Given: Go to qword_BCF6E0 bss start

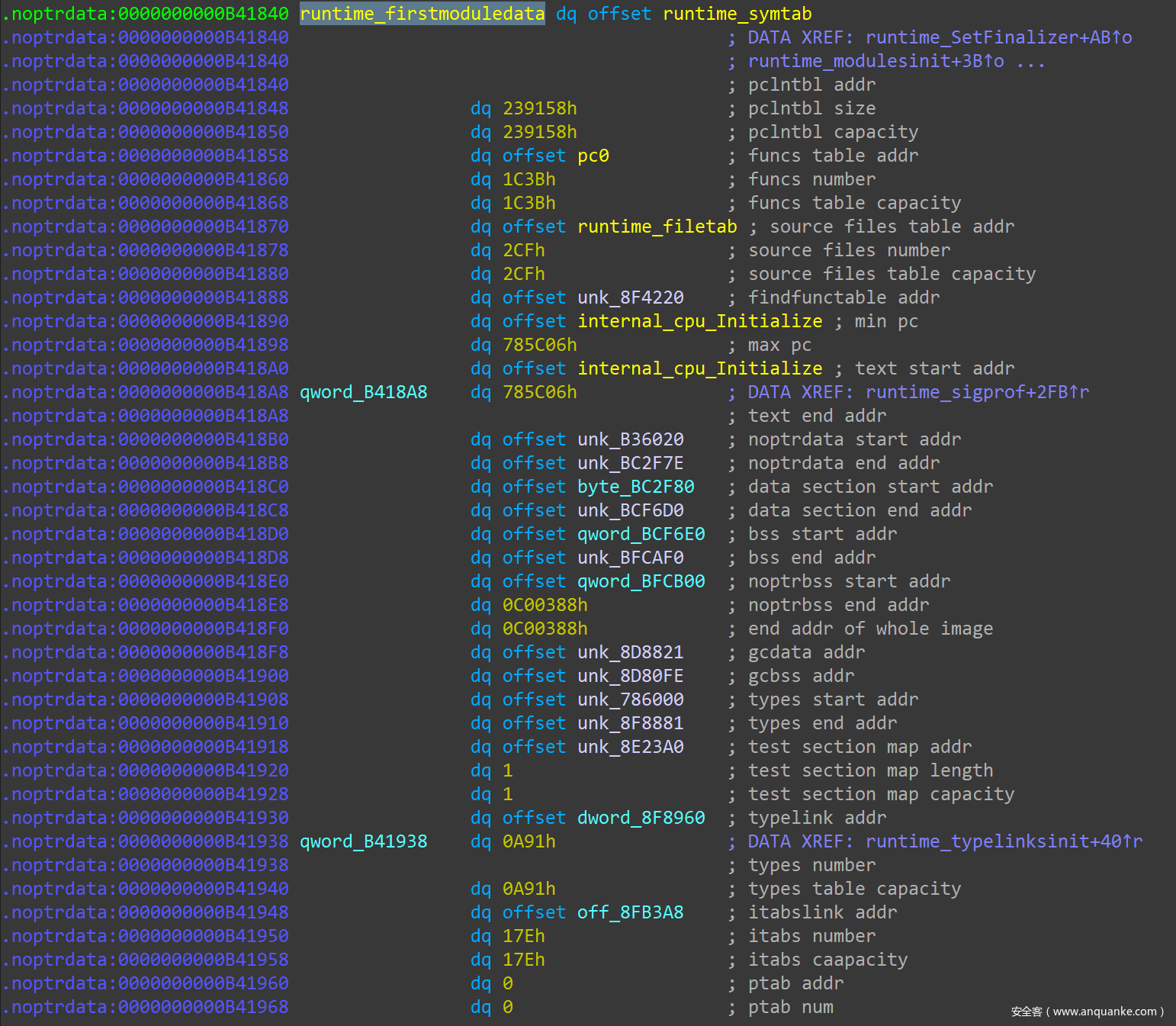Looking at the screenshot, I should pyautogui.click(x=641, y=534).
